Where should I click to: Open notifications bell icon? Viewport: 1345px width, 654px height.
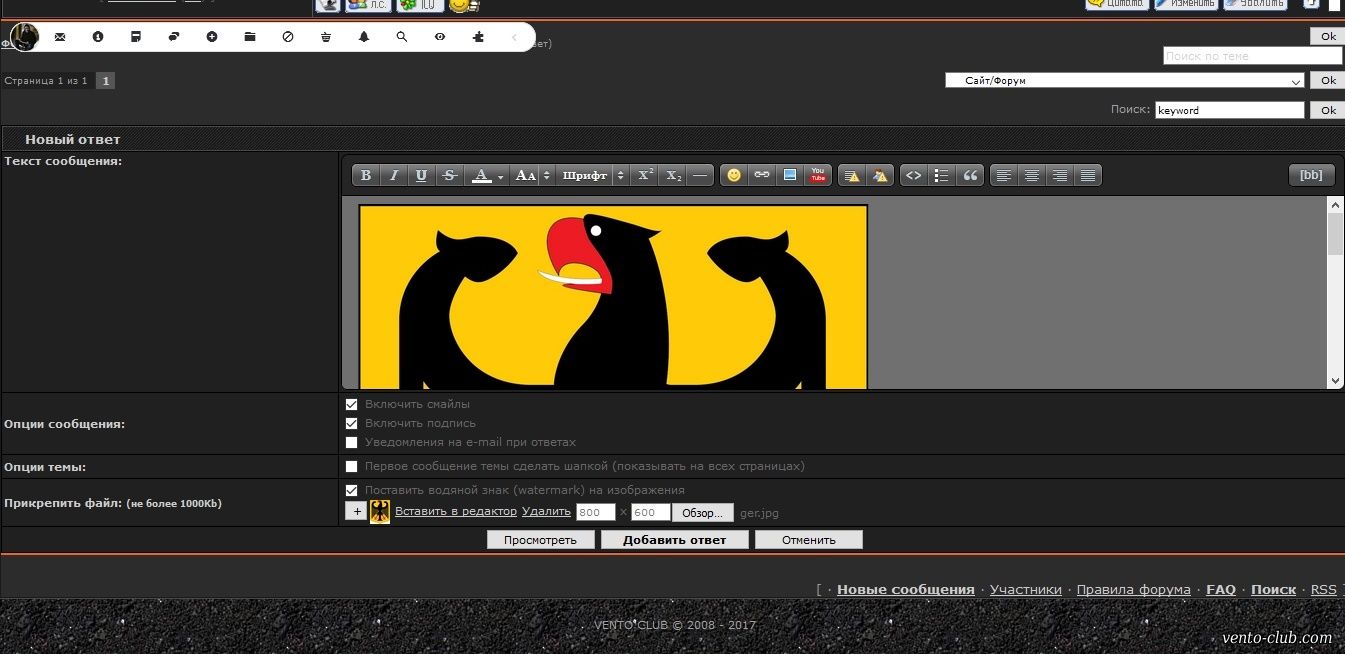pos(364,37)
